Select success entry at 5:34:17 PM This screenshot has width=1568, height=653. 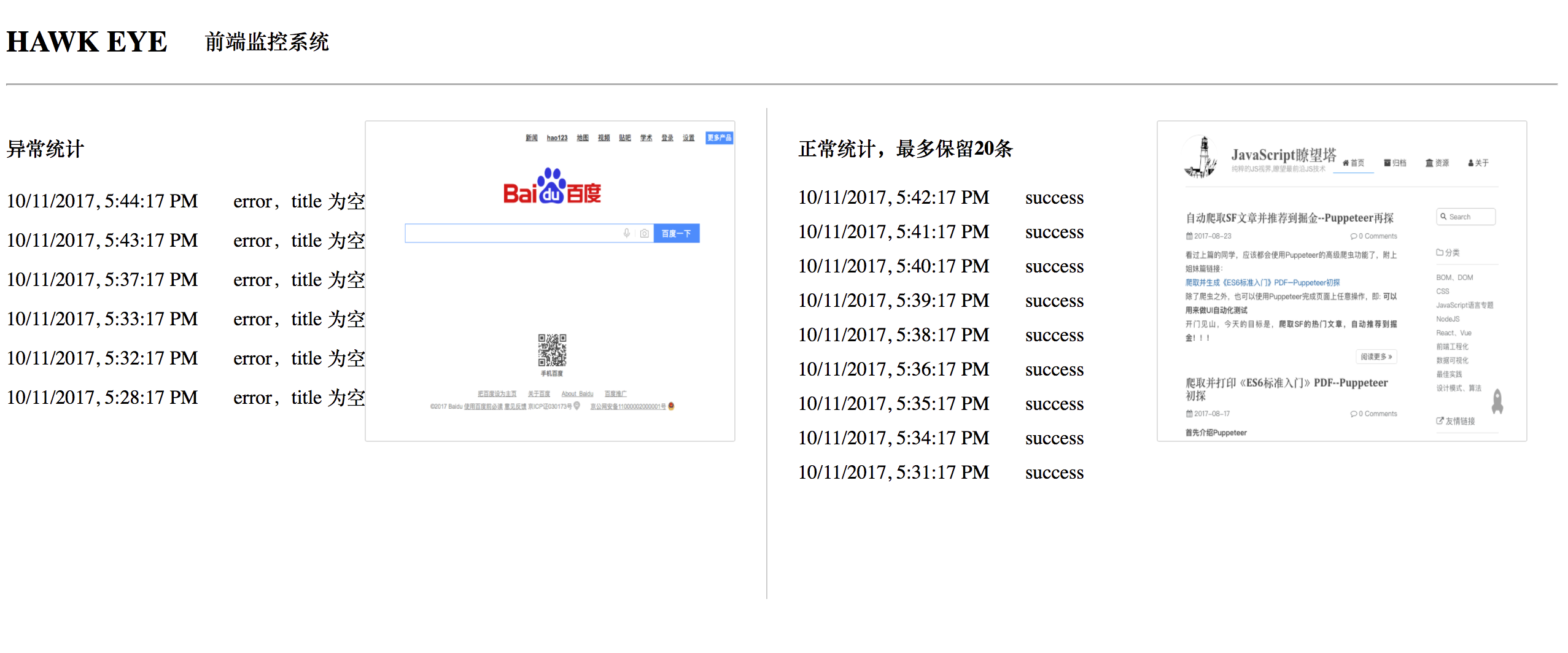point(941,438)
